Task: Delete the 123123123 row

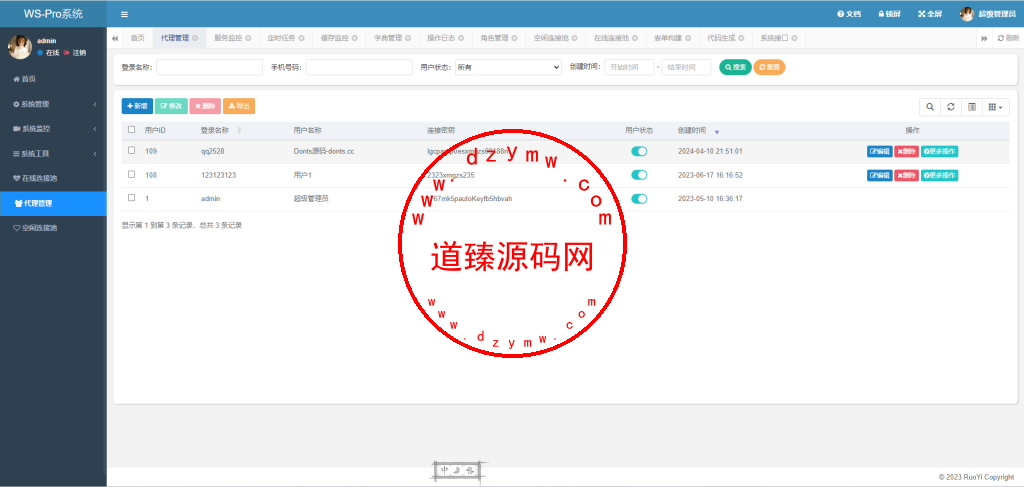Action: click(x=906, y=175)
